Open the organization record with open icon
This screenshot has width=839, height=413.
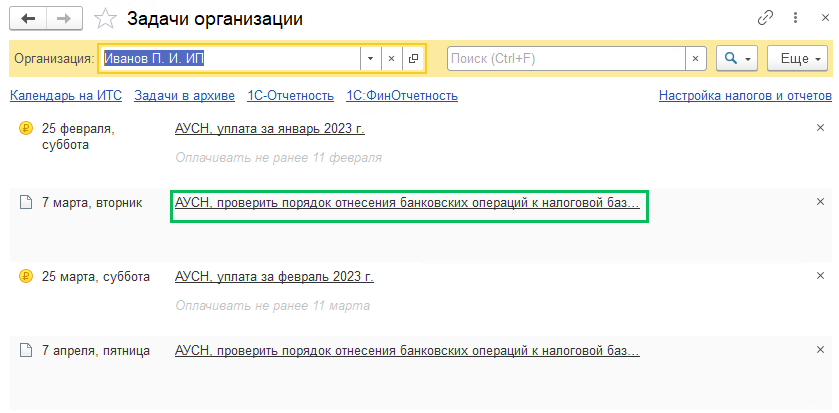[x=413, y=59]
